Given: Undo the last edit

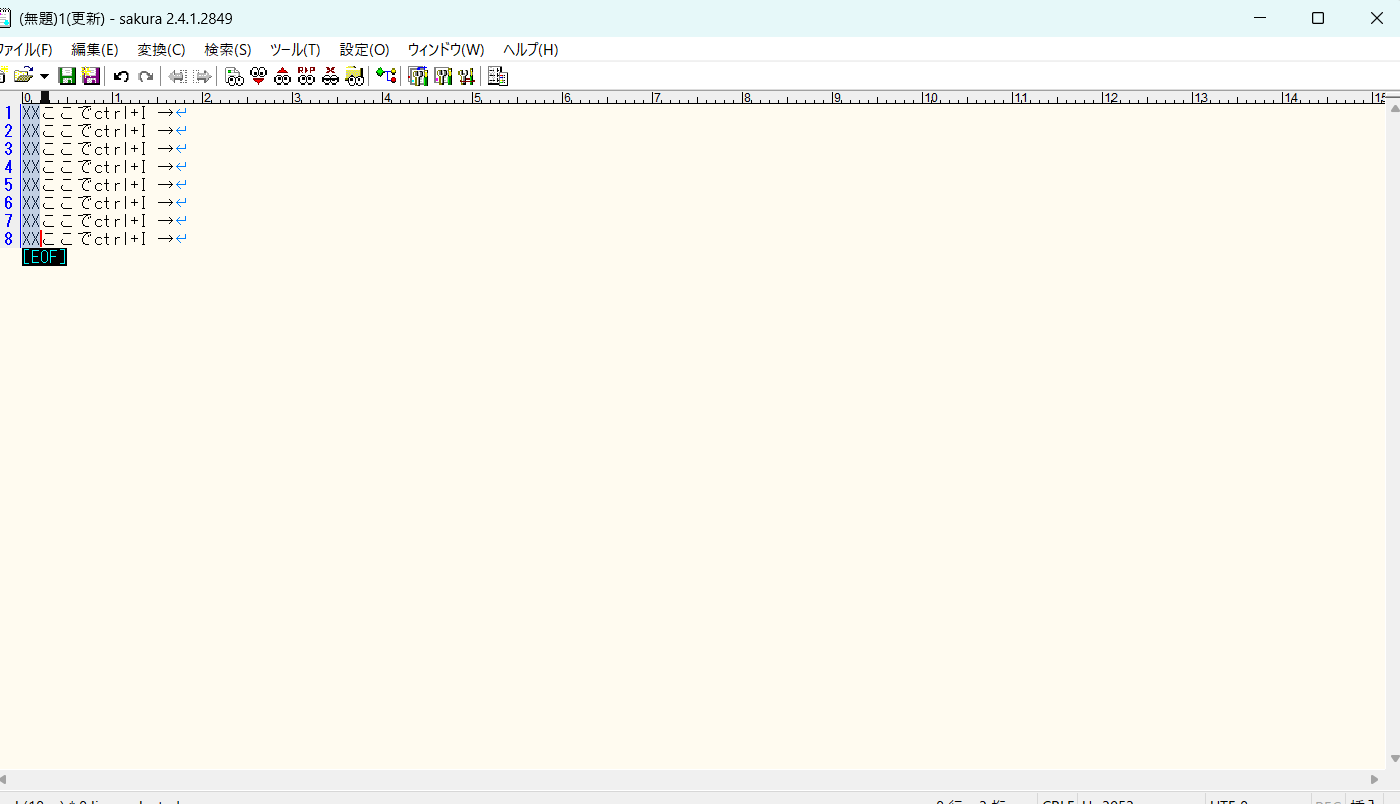Looking at the screenshot, I should [x=121, y=76].
